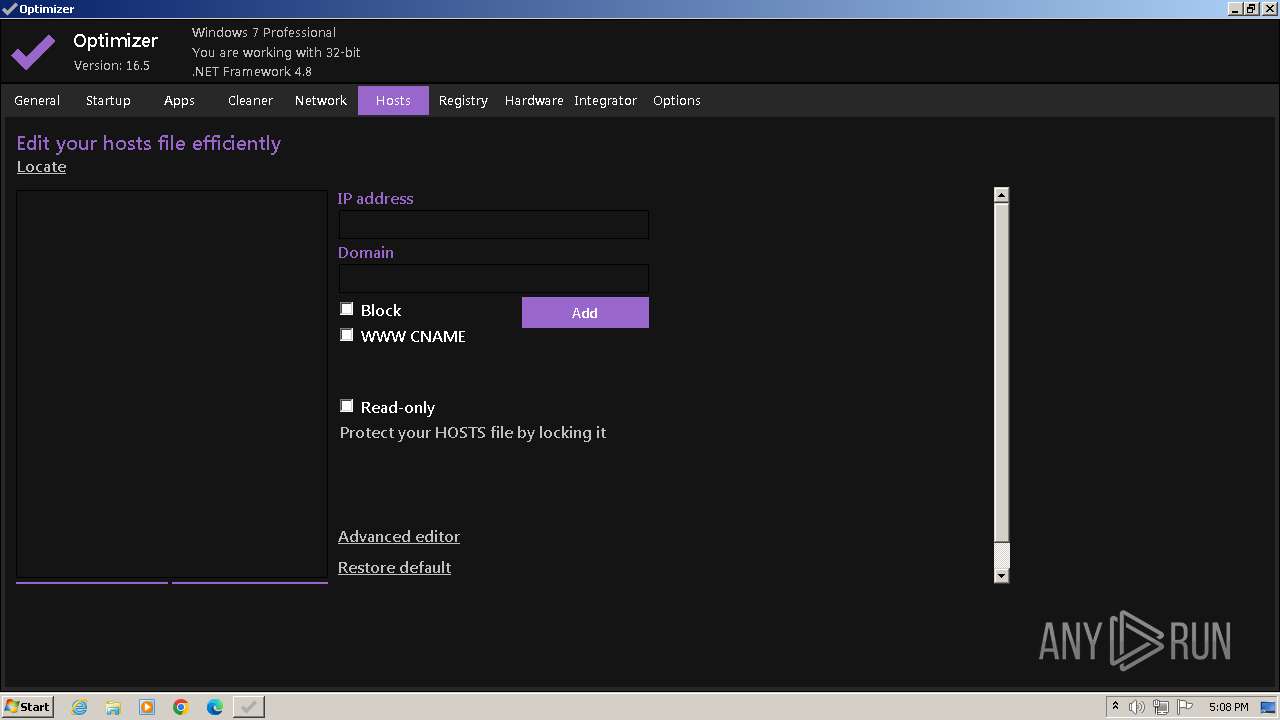Click the Add button
1280x720 pixels.
click(585, 313)
